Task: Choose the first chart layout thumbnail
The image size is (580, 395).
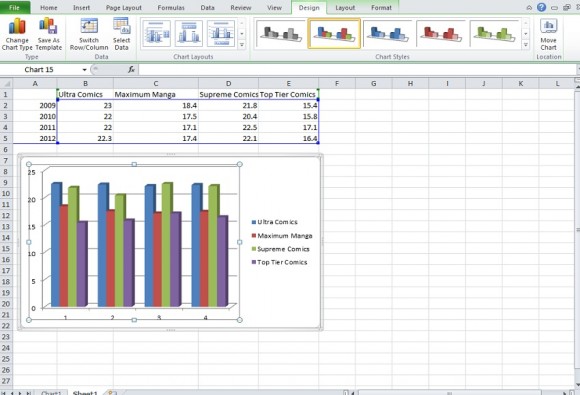Action: 156,34
